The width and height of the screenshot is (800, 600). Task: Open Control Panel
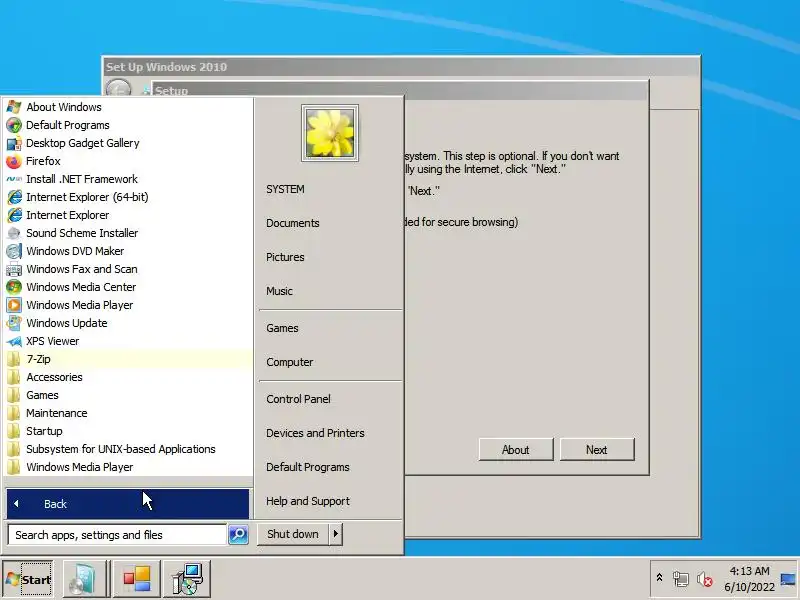coord(298,399)
